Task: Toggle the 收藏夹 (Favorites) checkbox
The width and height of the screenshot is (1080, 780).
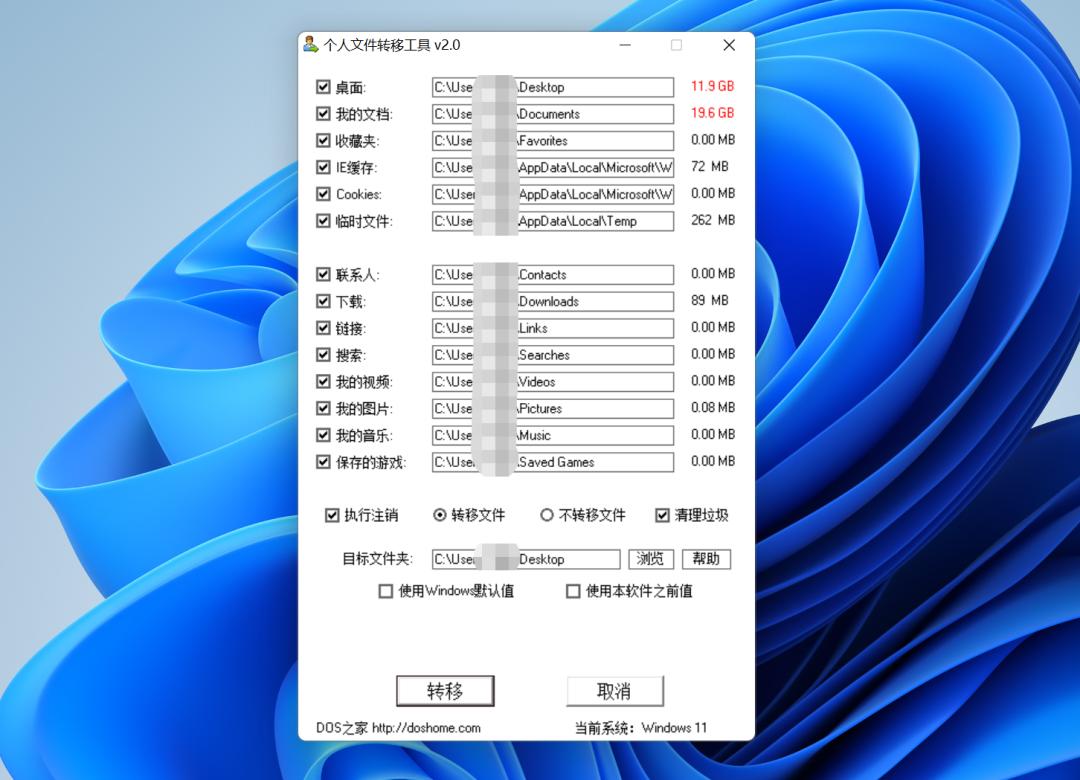Action: click(x=323, y=140)
